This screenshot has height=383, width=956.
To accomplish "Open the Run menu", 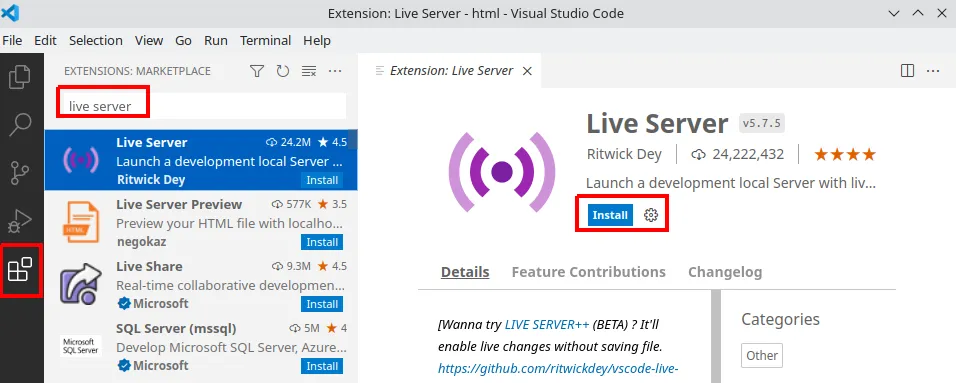I will coord(216,41).
